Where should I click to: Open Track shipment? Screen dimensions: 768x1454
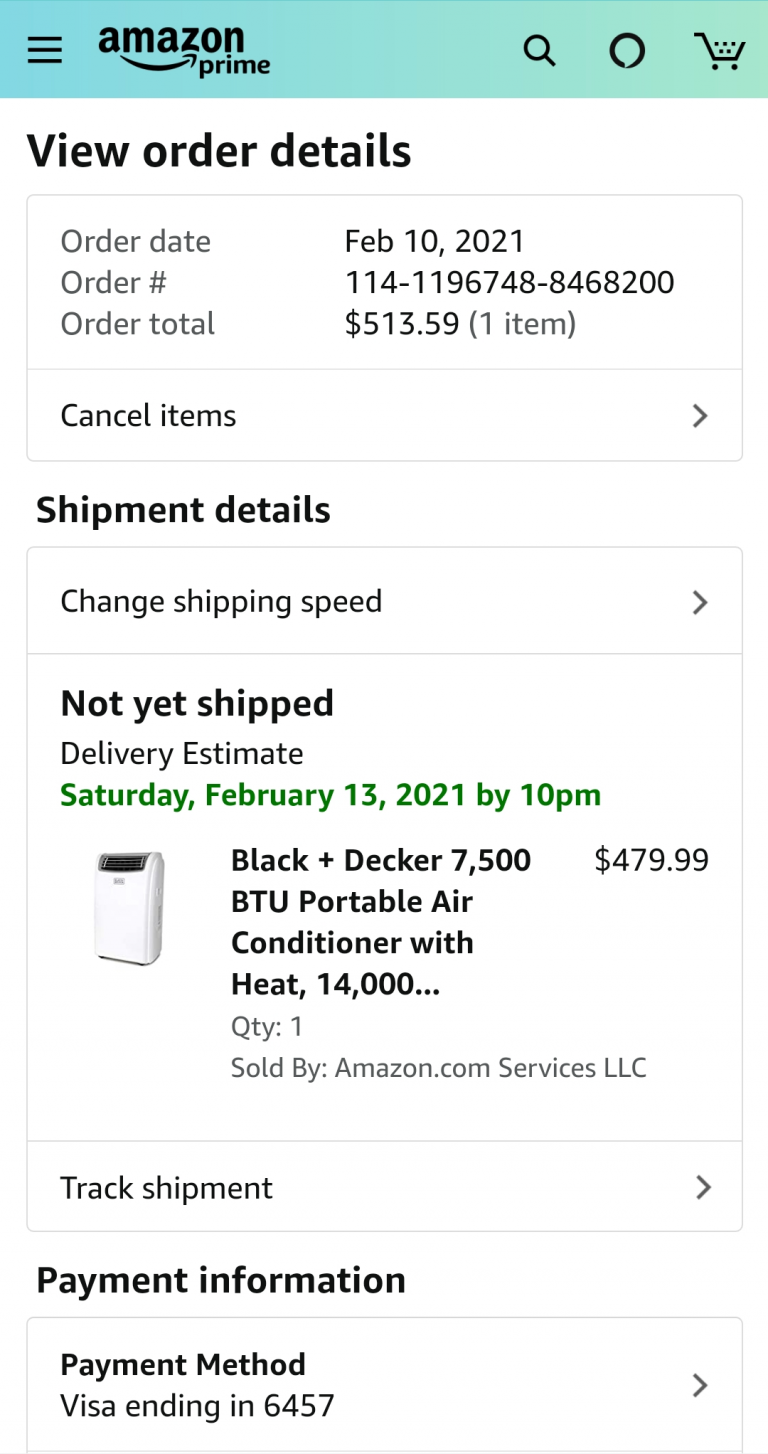point(166,1188)
